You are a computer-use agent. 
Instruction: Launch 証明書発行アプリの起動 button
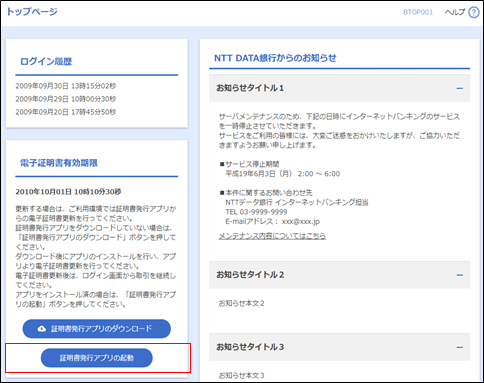coord(97,358)
